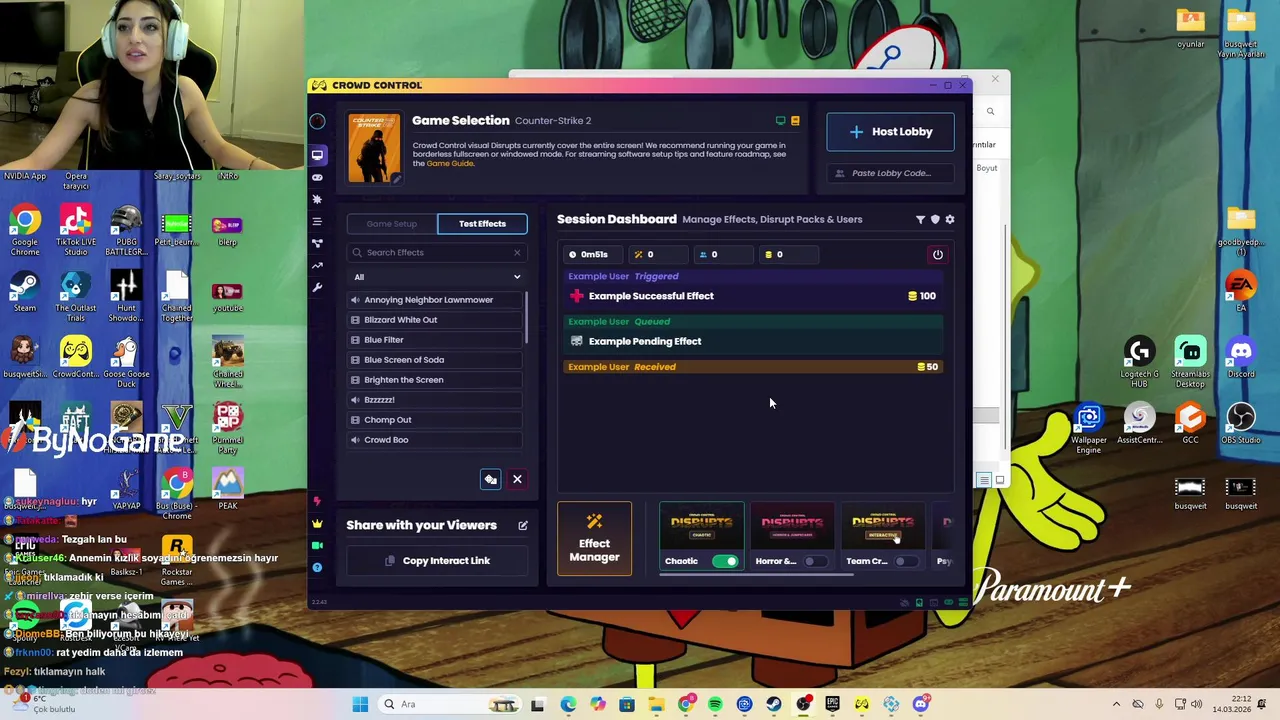Select the Brighten the Screen effect
1280x720 pixels.
coord(435,380)
